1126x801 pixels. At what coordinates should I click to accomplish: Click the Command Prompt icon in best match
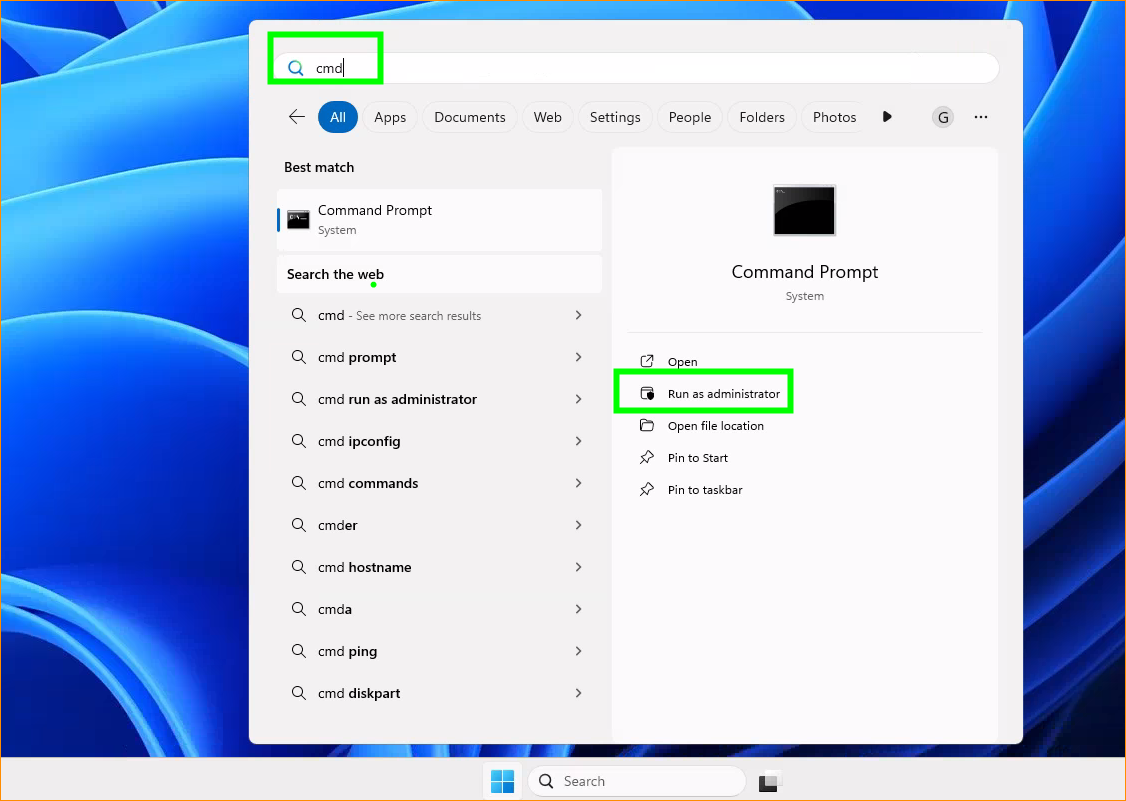point(298,220)
